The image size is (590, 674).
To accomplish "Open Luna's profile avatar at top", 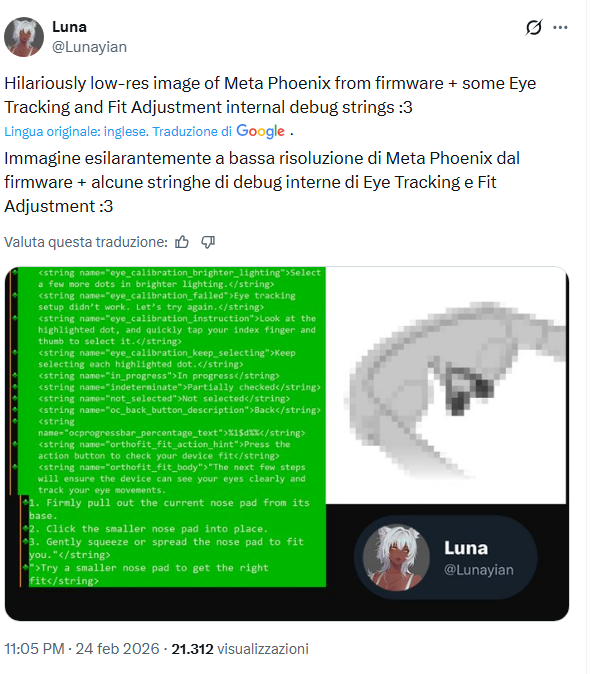I will point(24,37).
